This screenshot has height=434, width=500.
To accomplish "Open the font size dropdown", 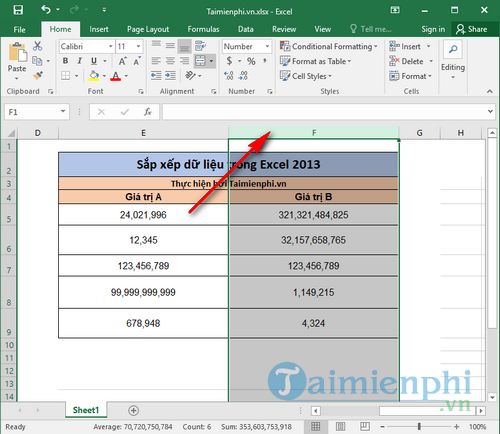I will (138, 46).
